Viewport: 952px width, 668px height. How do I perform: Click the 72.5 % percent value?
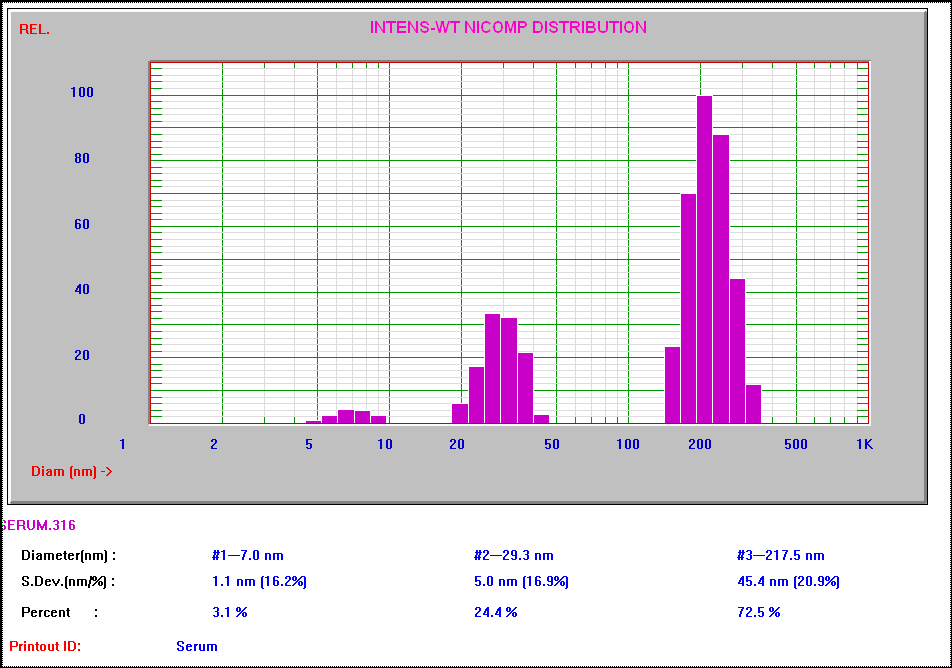pos(758,612)
